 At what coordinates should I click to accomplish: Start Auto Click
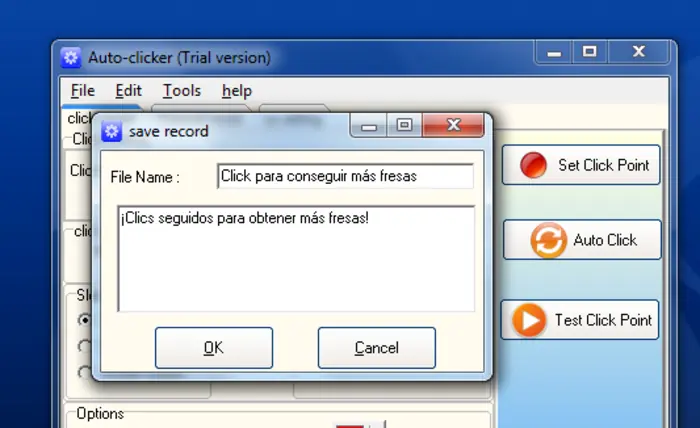582,240
